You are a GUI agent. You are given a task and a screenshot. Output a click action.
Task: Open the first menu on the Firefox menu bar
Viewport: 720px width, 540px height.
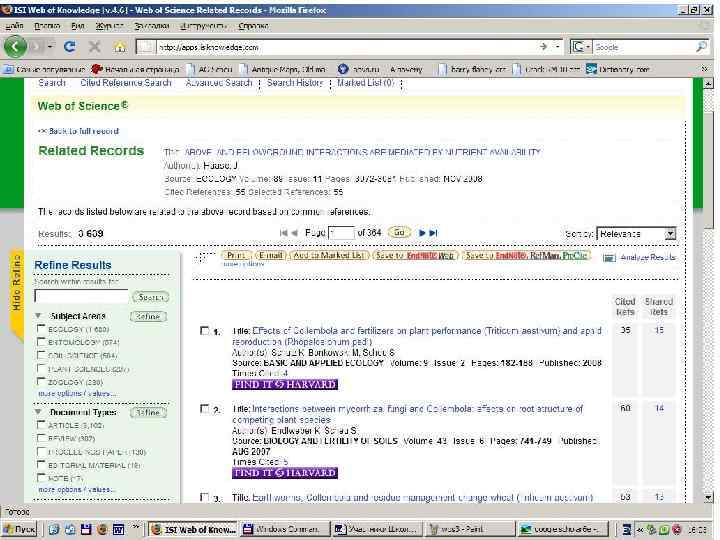[14, 26]
